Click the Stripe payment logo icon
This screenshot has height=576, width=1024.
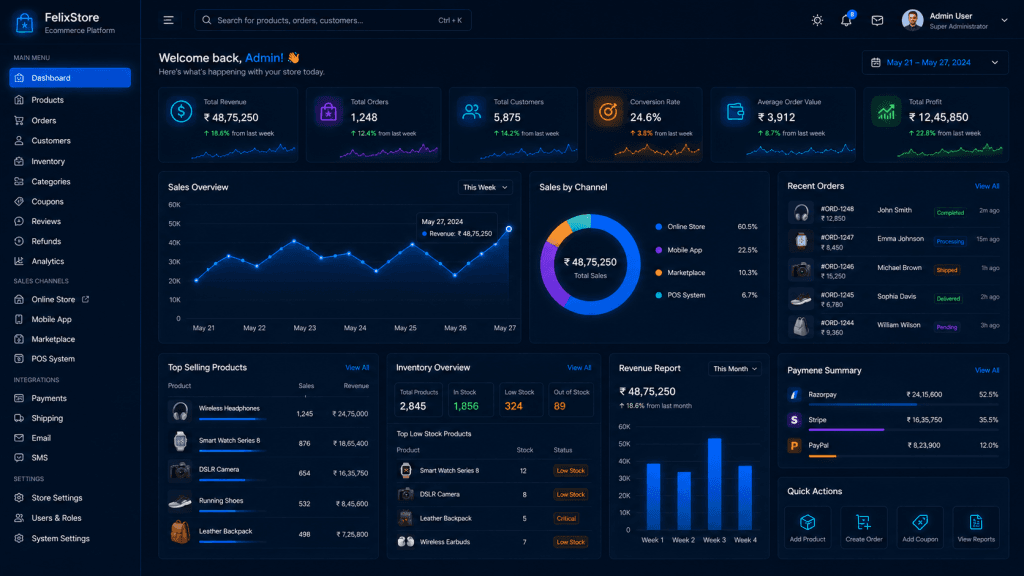pos(794,420)
